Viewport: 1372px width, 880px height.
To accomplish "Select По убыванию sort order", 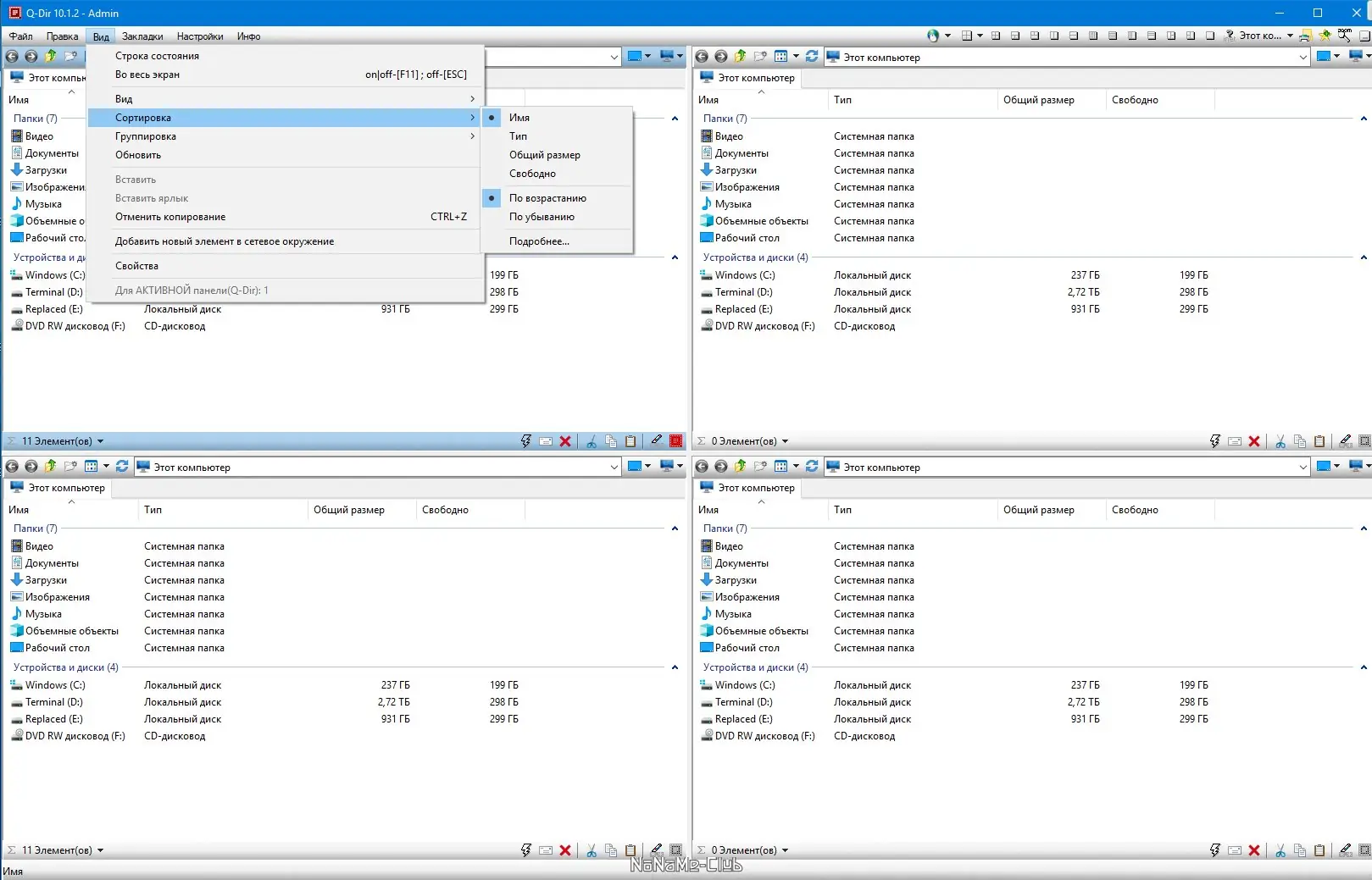I will 557,217.
